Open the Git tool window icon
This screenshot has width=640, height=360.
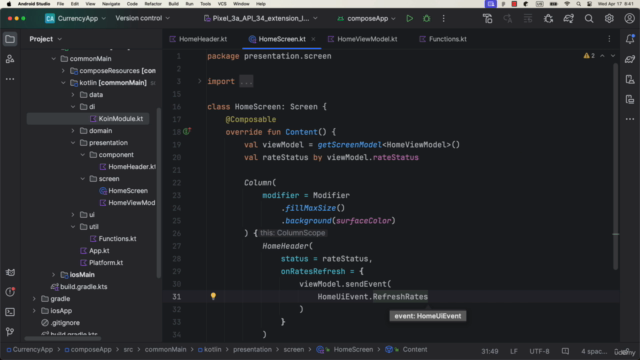click(x=10, y=332)
